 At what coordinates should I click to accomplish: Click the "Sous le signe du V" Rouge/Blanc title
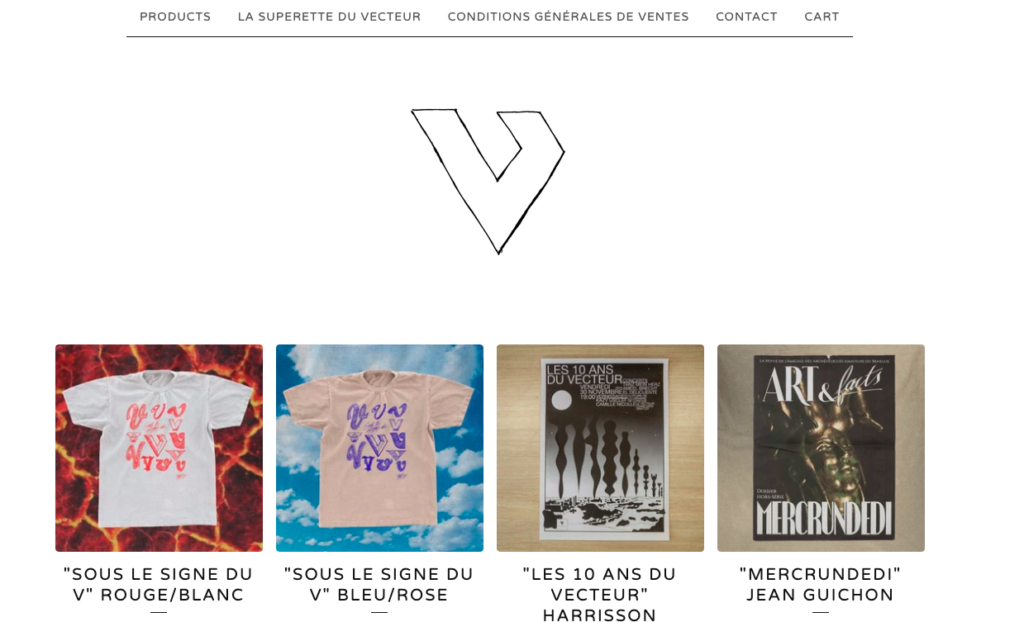(x=158, y=585)
